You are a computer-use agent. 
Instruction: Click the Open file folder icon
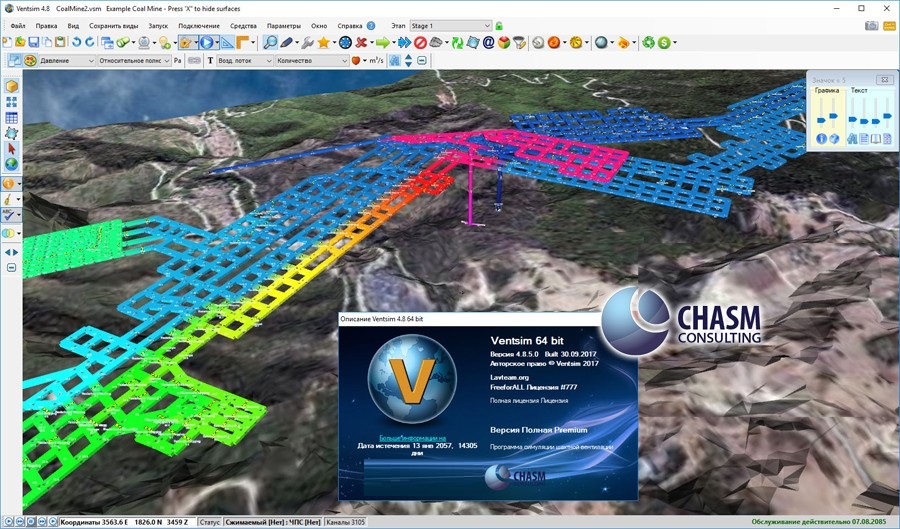[x=20, y=42]
